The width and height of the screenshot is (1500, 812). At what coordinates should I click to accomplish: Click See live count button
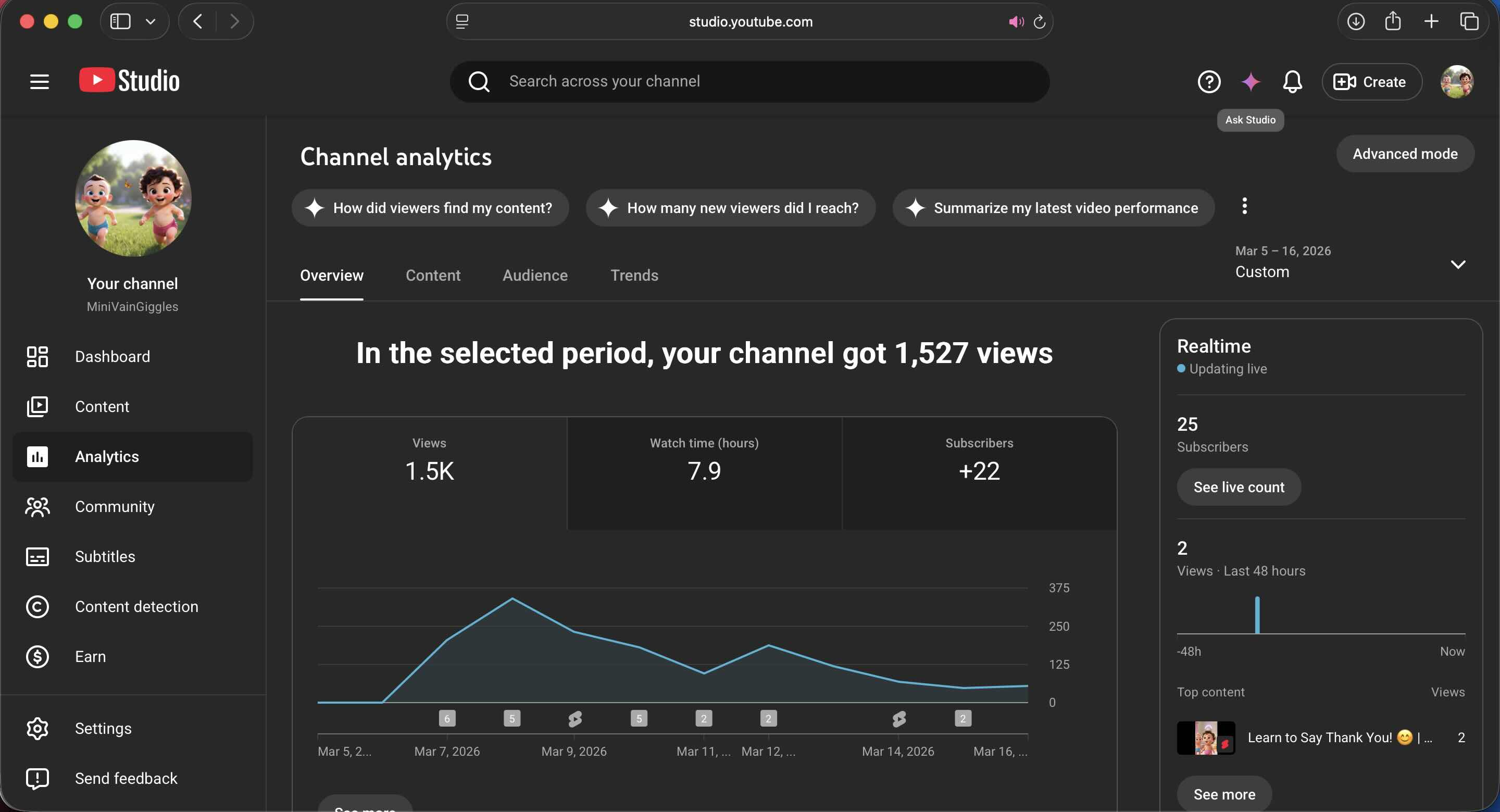pos(1239,487)
